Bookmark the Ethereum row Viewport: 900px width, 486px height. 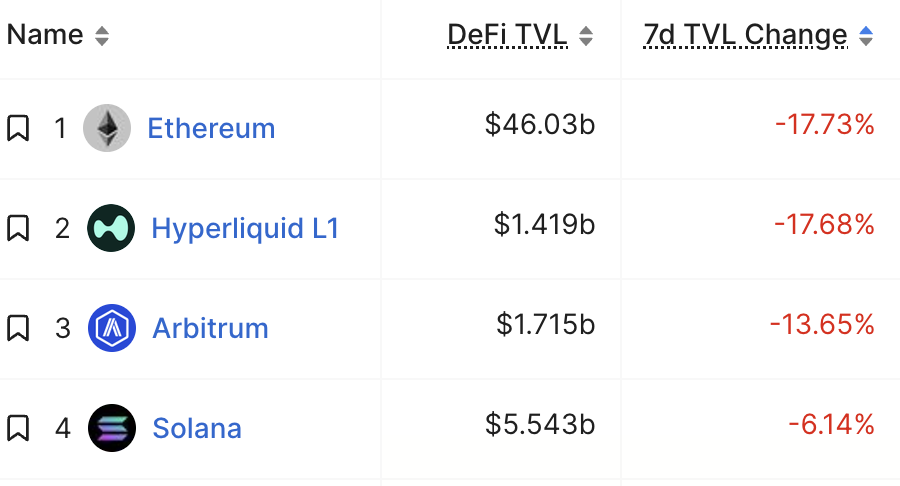pos(18,128)
